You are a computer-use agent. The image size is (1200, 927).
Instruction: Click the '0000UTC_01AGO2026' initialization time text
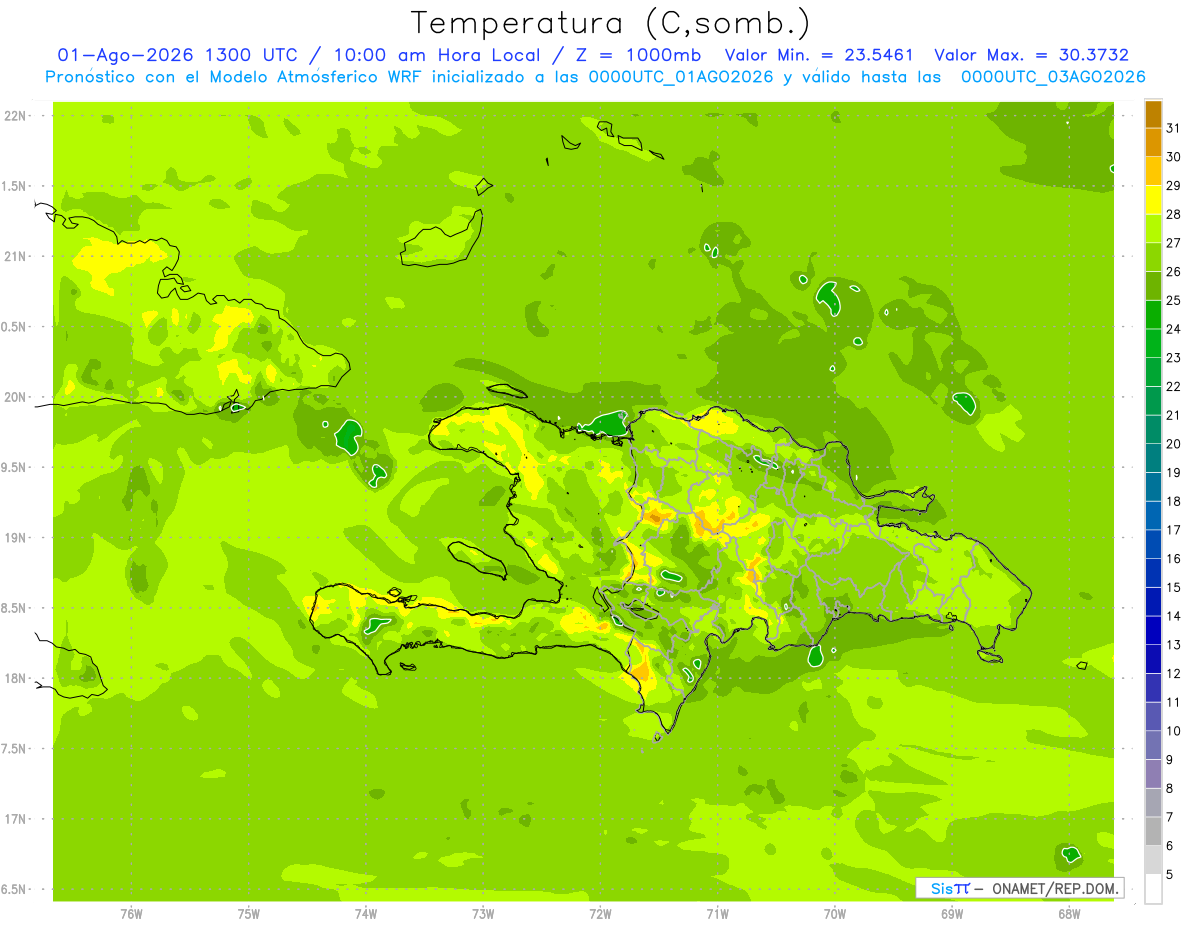pos(681,77)
